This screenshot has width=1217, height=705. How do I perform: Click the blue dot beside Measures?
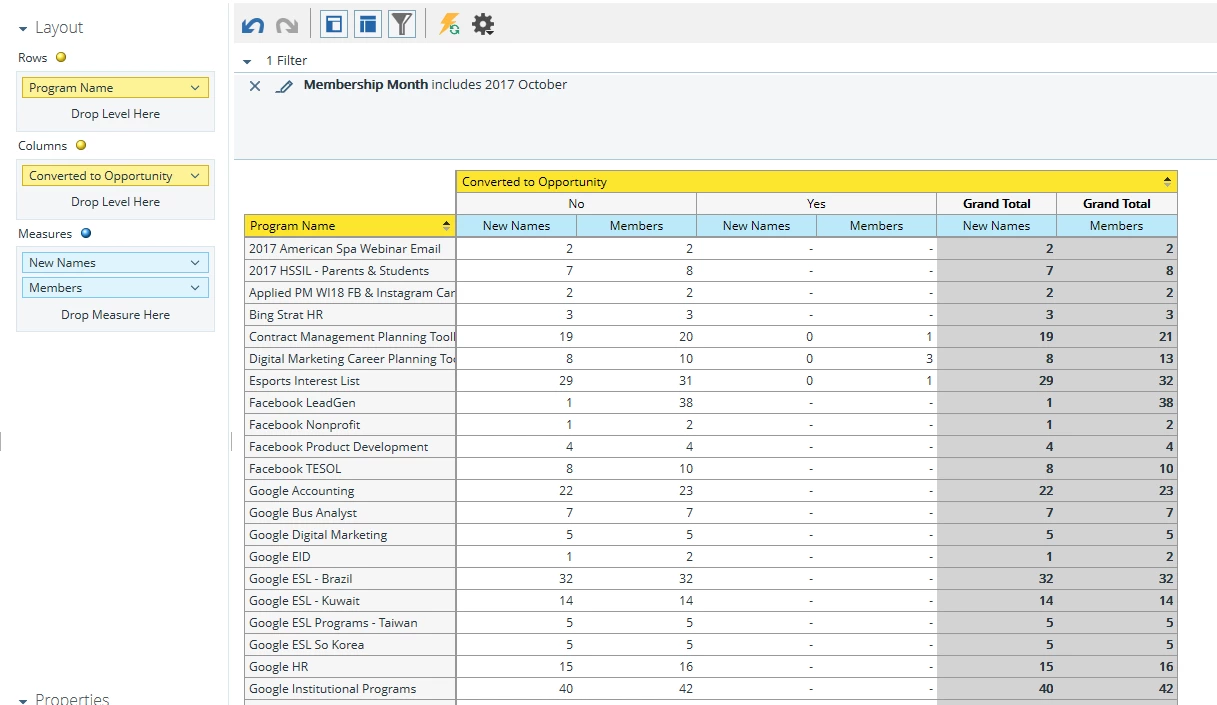86,233
